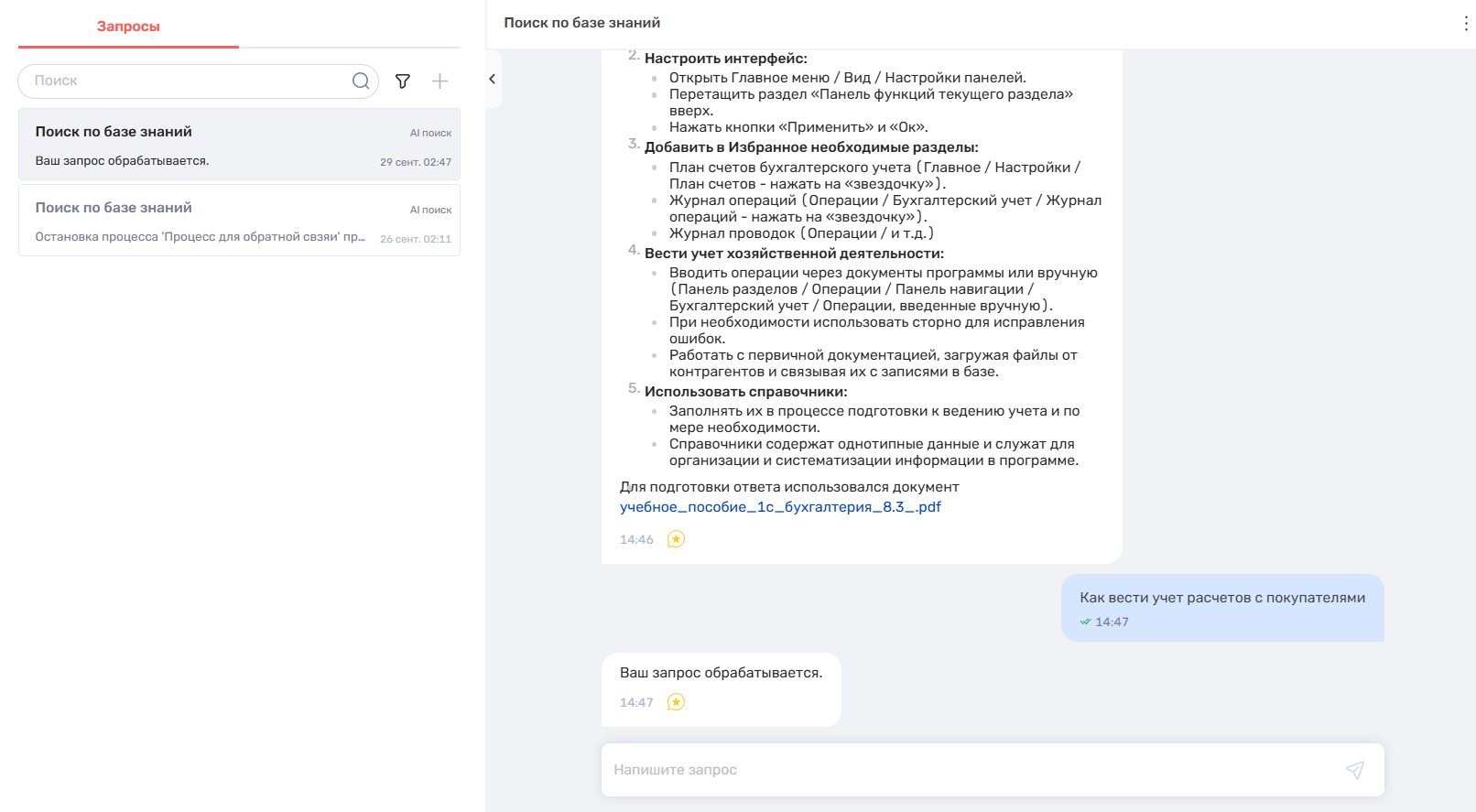
Task: Click the star icon next to 14:46
Action: [x=676, y=539]
